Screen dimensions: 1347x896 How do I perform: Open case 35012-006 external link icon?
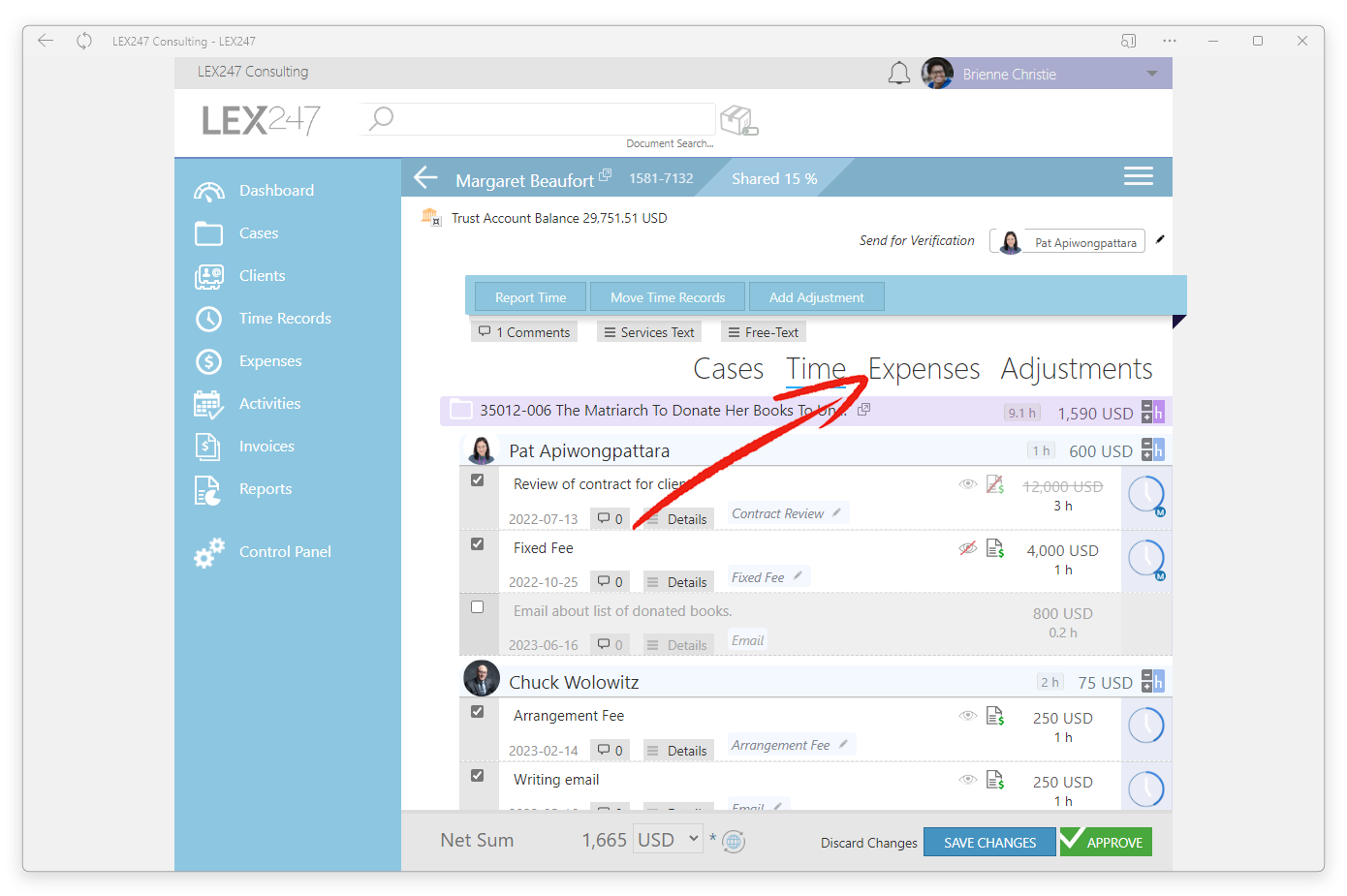(x=864, y=410)
